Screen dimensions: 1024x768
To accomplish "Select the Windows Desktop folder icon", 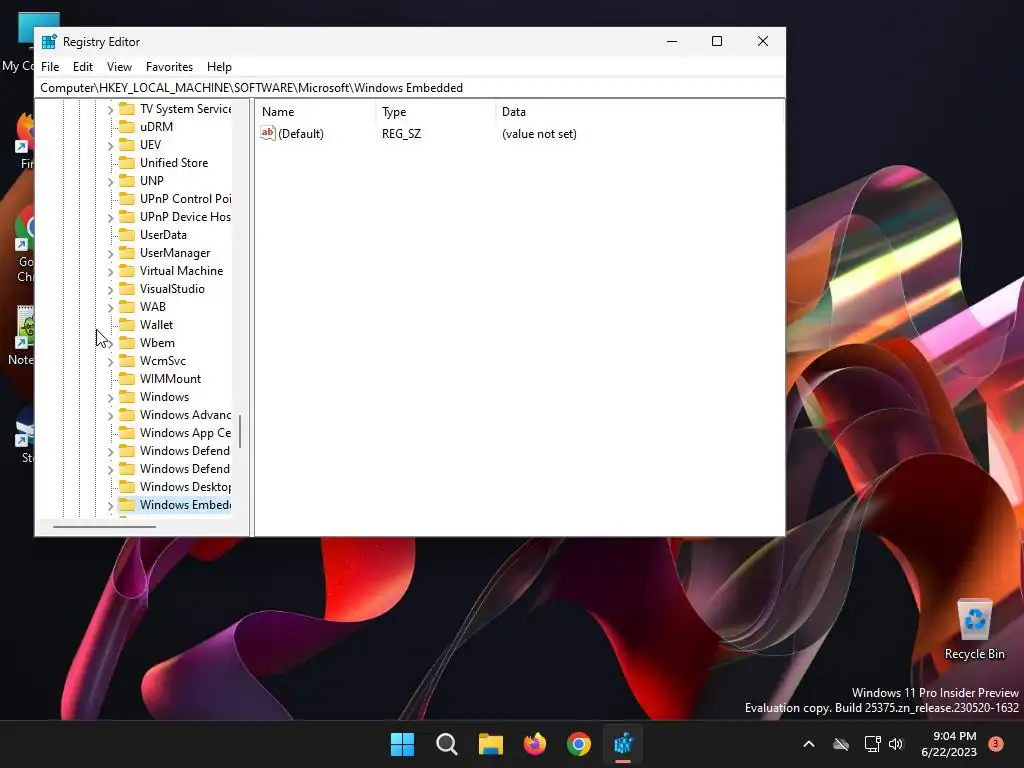I will point(127,487).
